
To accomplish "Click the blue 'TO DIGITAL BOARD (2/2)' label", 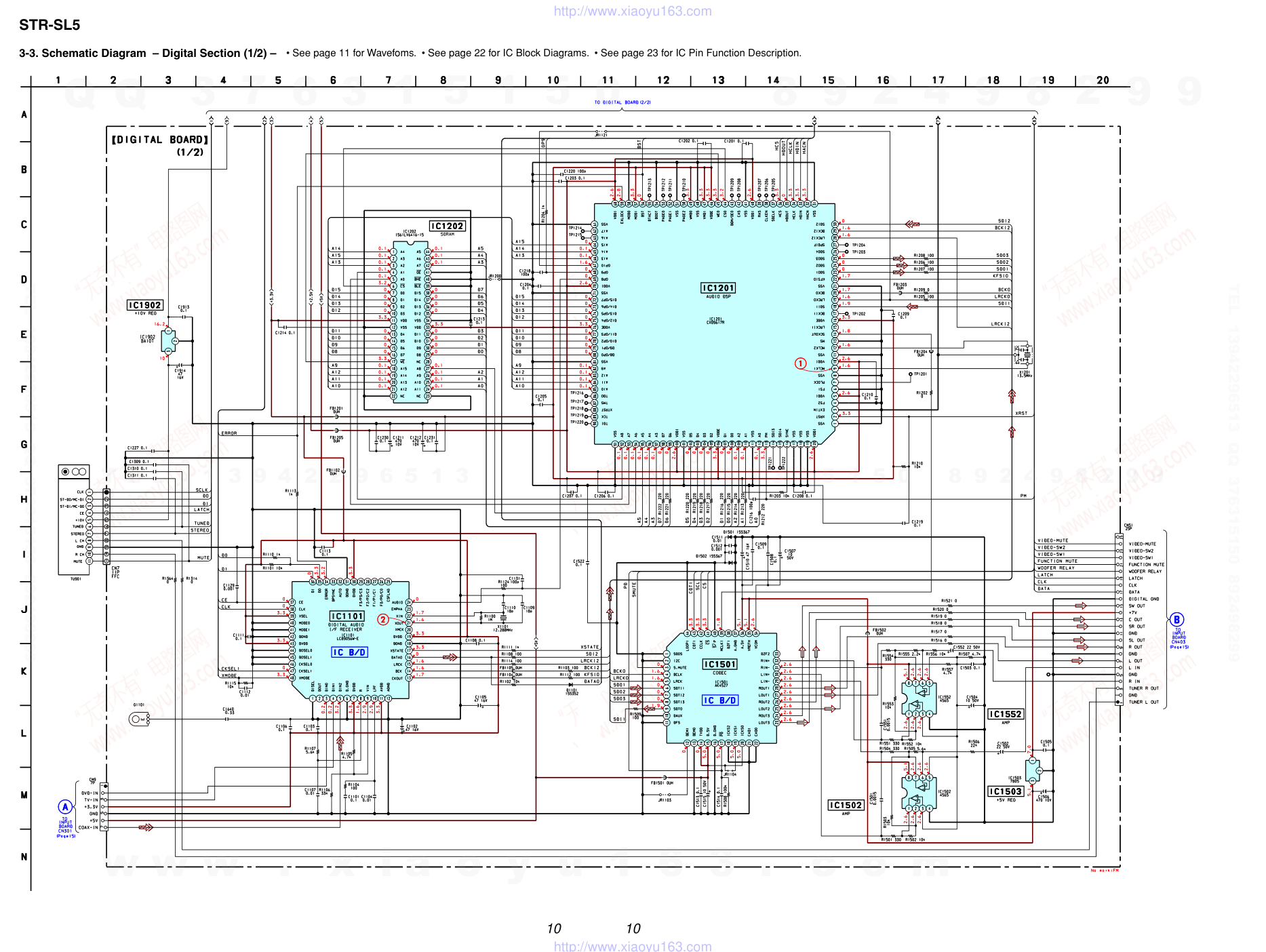I will tap(622, 102).
